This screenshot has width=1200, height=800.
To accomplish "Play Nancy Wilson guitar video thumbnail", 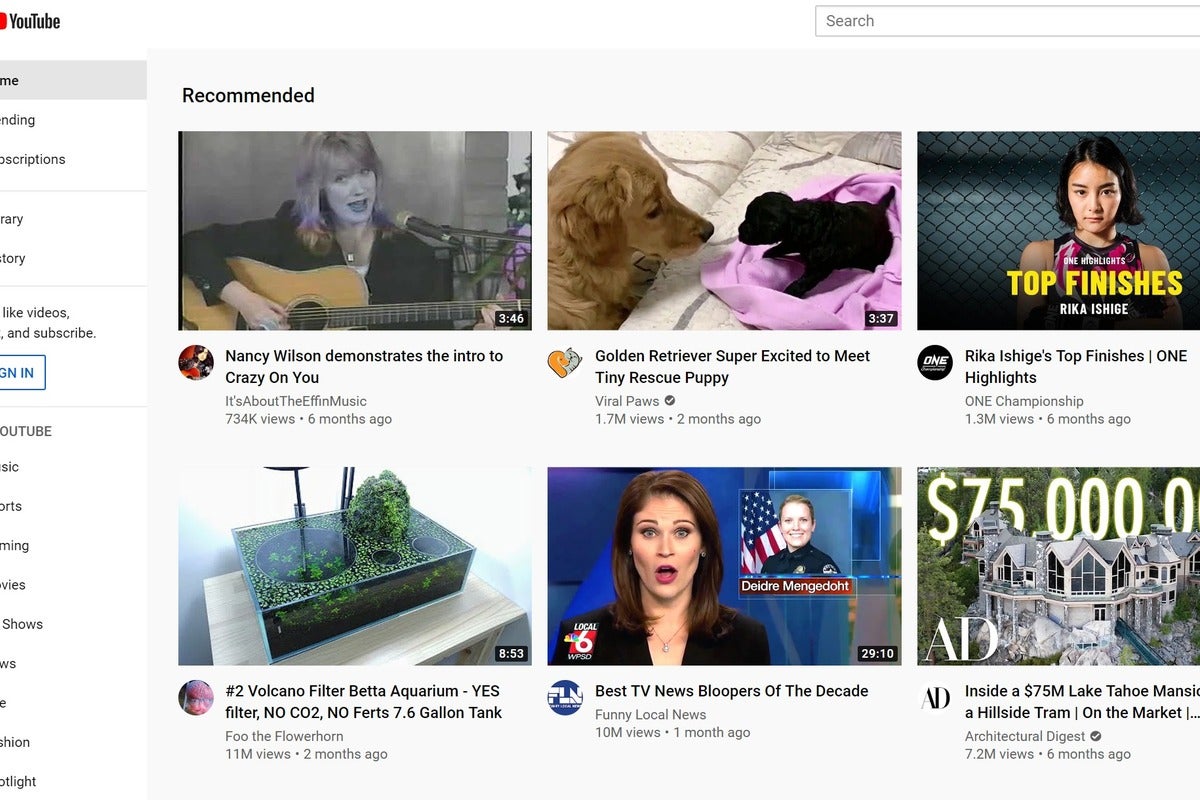I will coord(355,231).
